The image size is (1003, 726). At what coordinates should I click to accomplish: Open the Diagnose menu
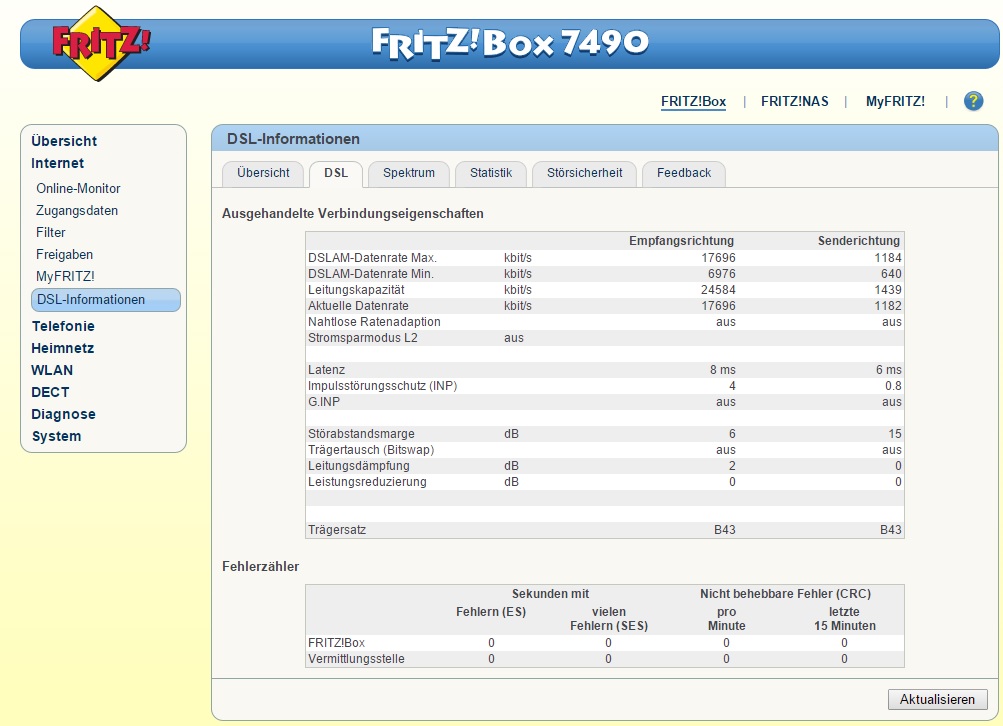click(63, 414)
